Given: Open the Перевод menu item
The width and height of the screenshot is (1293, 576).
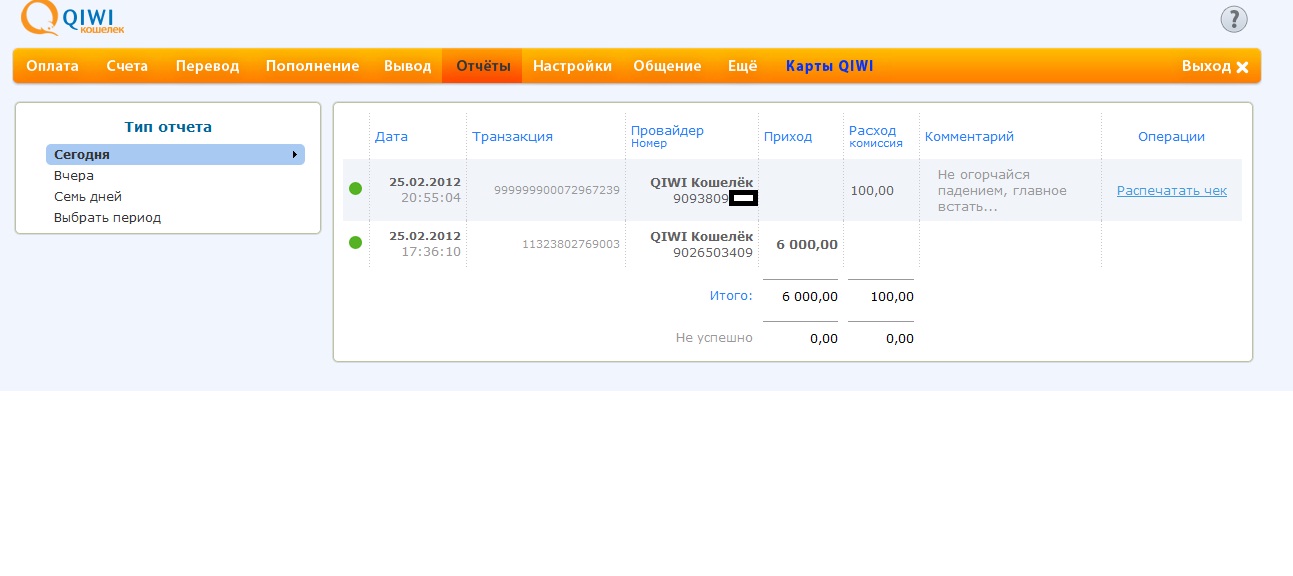Looking at the screenshot, I should pyautogui.click(x=208, y=66).
